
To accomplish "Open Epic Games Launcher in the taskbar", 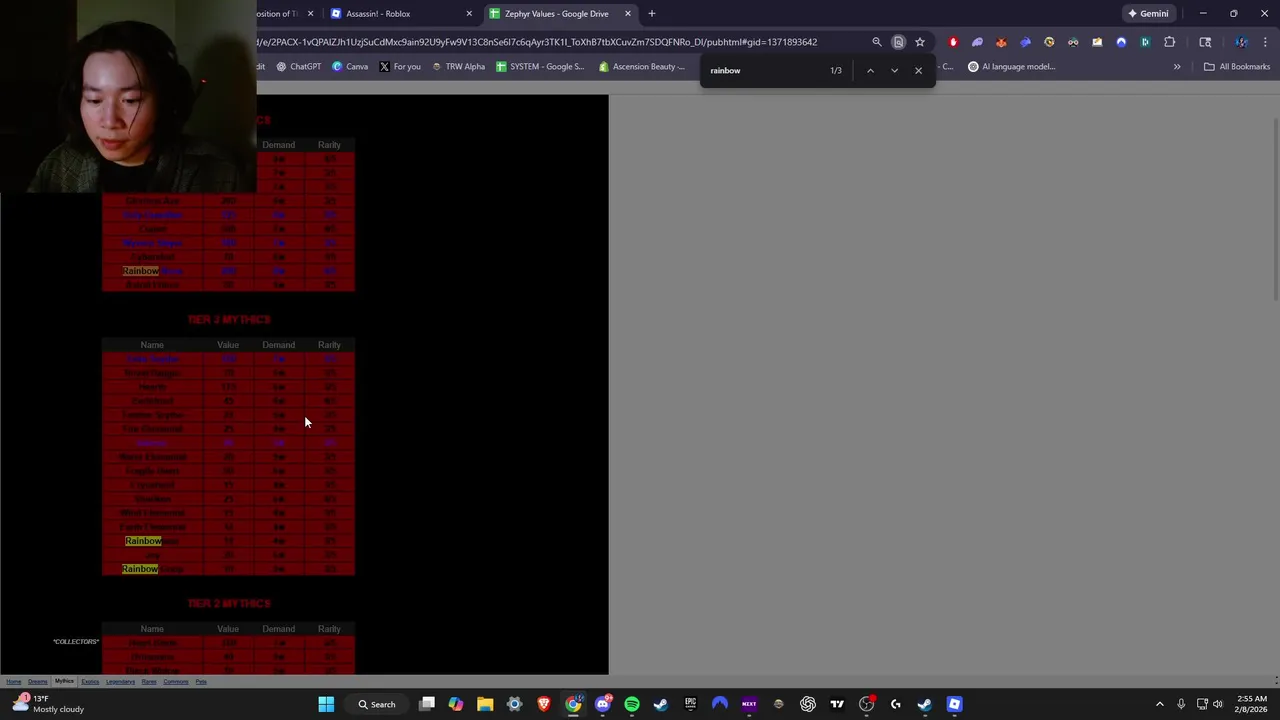I will [x=690, y=704].
